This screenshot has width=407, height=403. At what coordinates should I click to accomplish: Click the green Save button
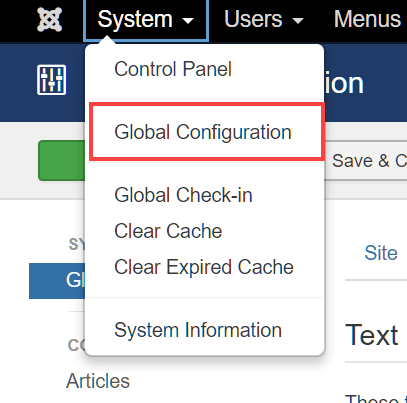click(x=62, y=161)
